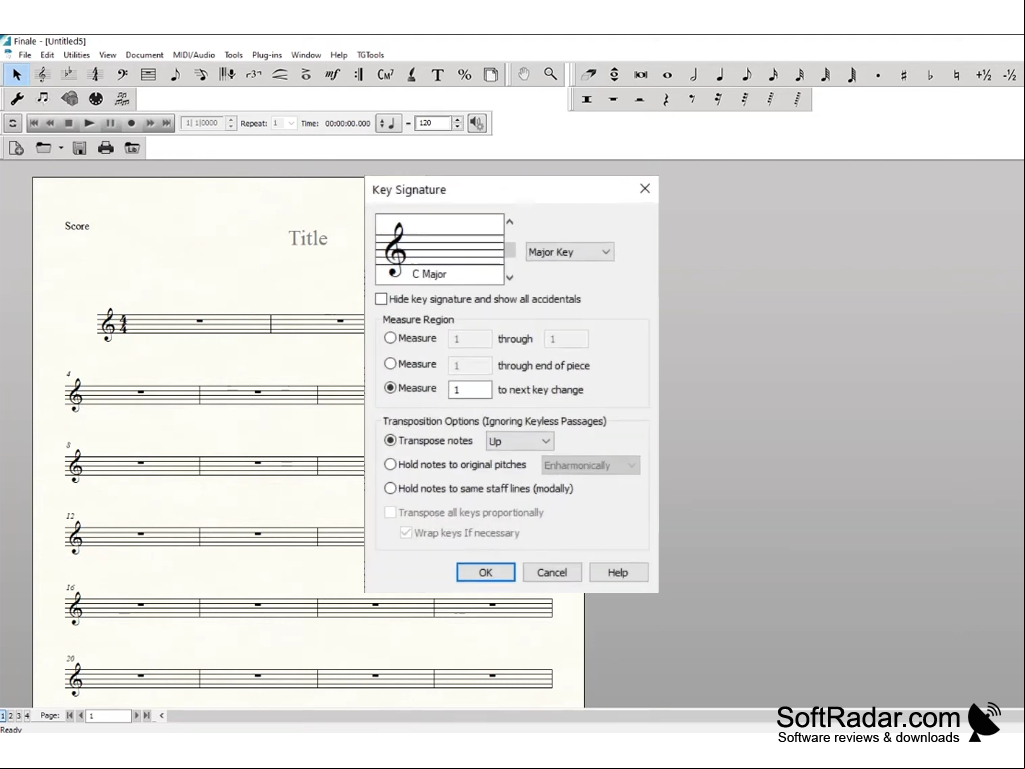Open the transpose direction Up dropdown
1025x769 pixels.
[520, 441]
